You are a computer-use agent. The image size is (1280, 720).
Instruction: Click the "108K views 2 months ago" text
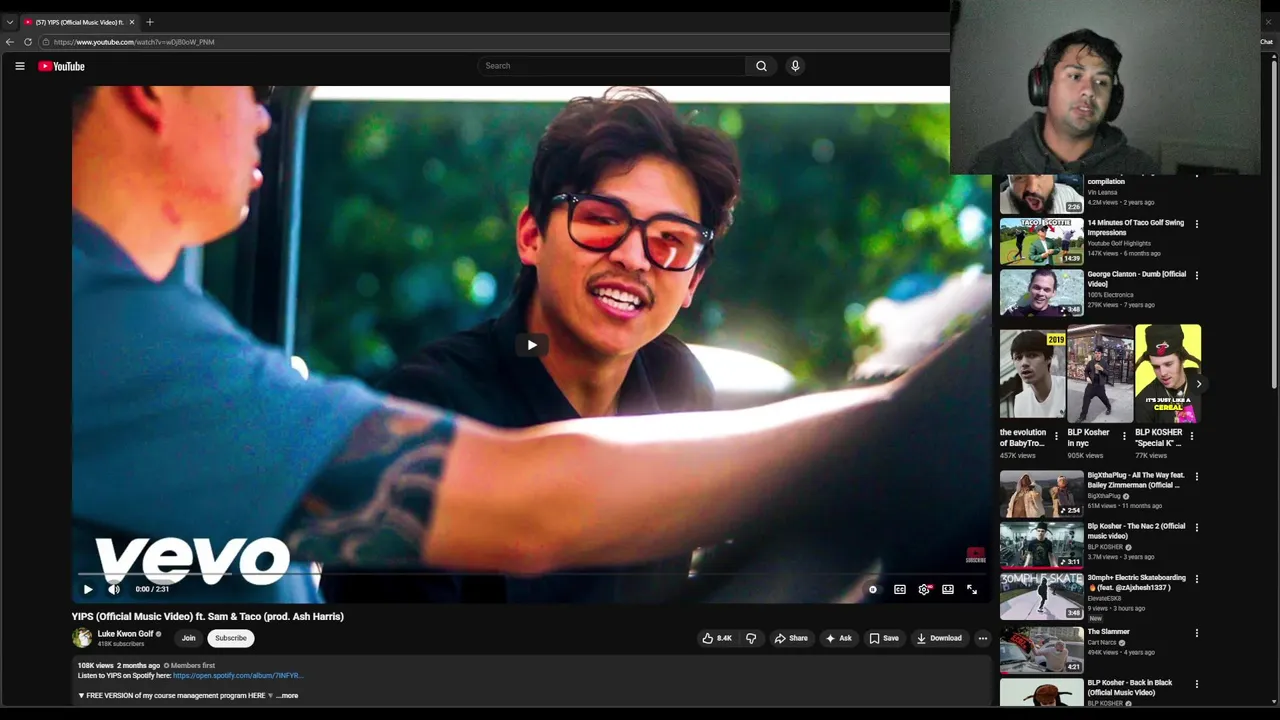click(119, 666)
